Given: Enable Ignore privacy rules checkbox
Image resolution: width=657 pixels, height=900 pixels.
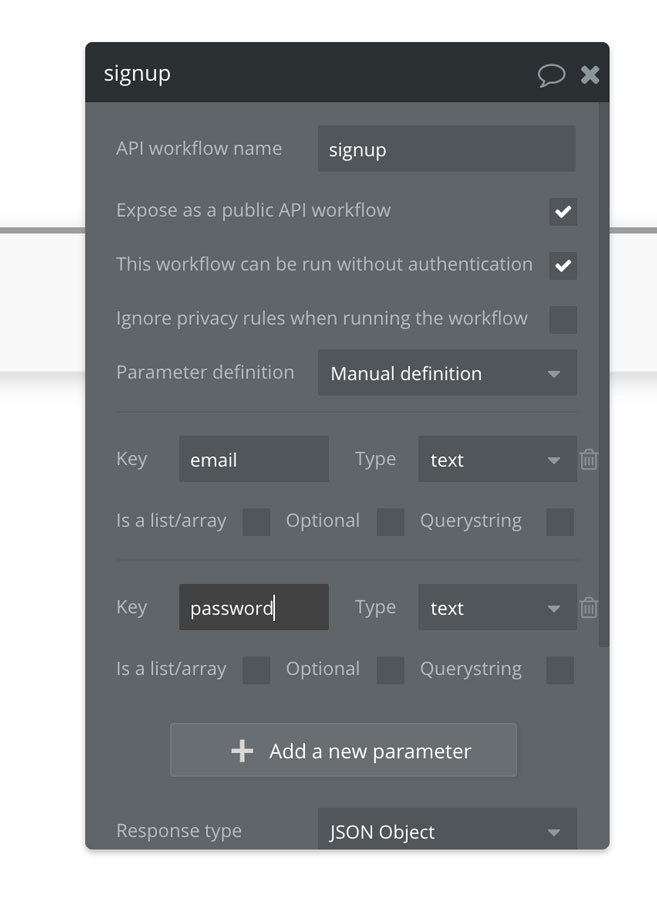Looking at the screenshot, I should [x=563, y=320].
